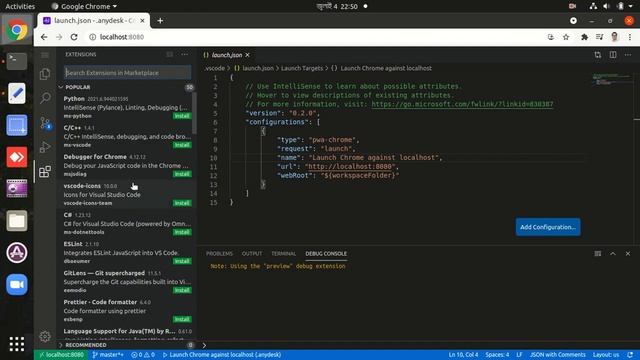Screen dimensions: 640x360
Task: Select the launch.json editor tab
Action: (227, 55)
